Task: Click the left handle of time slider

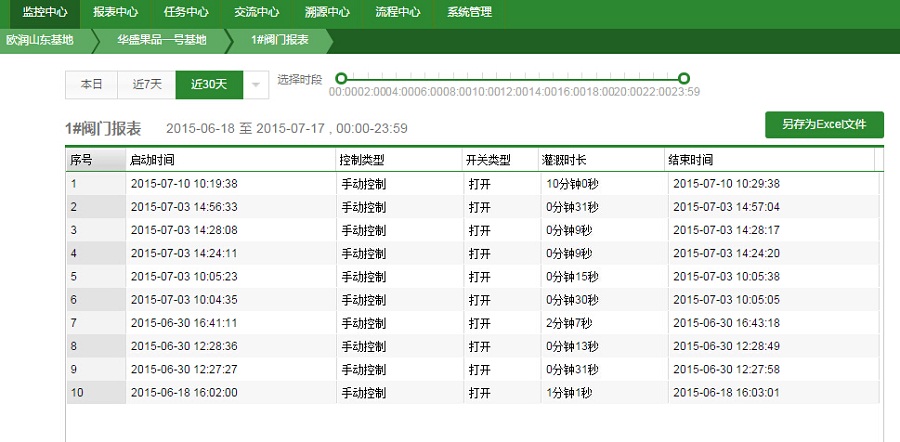Action: (x=341, y=78)
